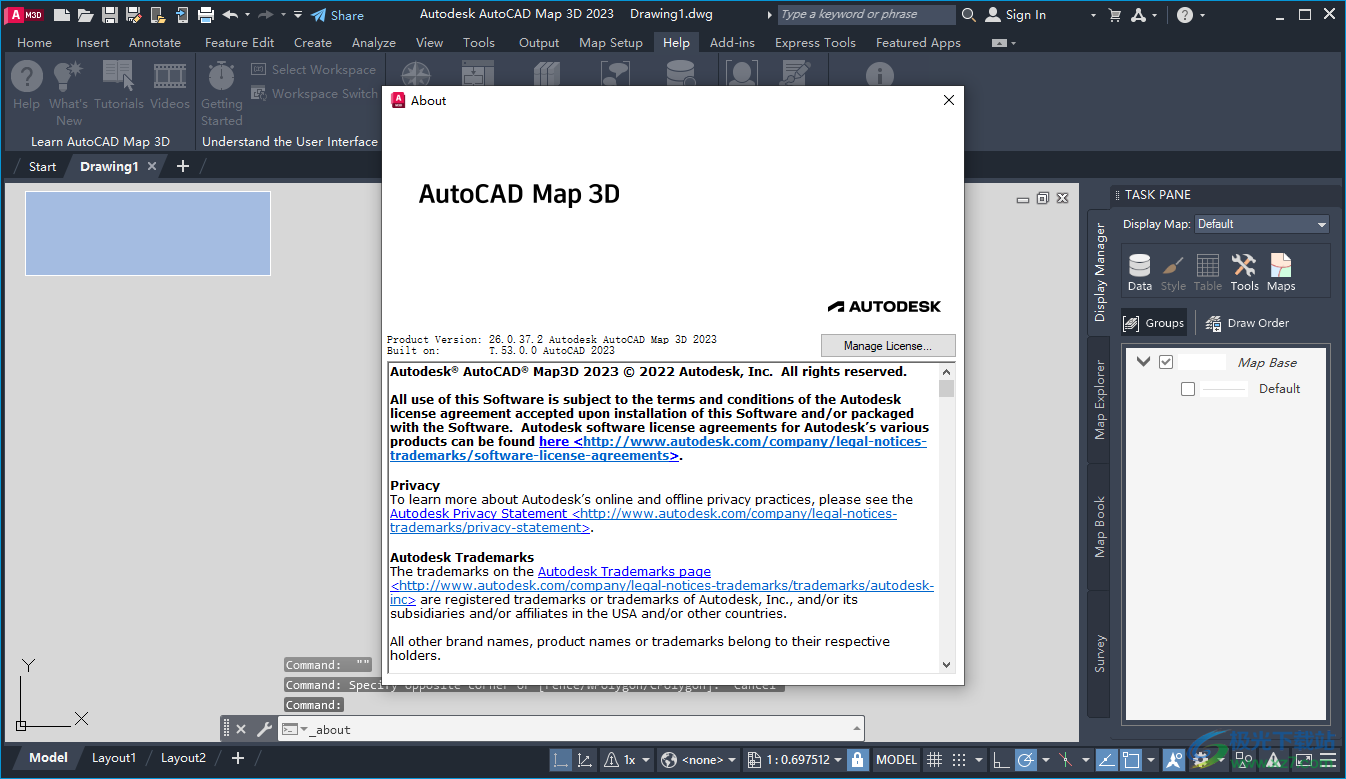Click the Manage License button
This screenshot has width=1346, height=779.
887,345
